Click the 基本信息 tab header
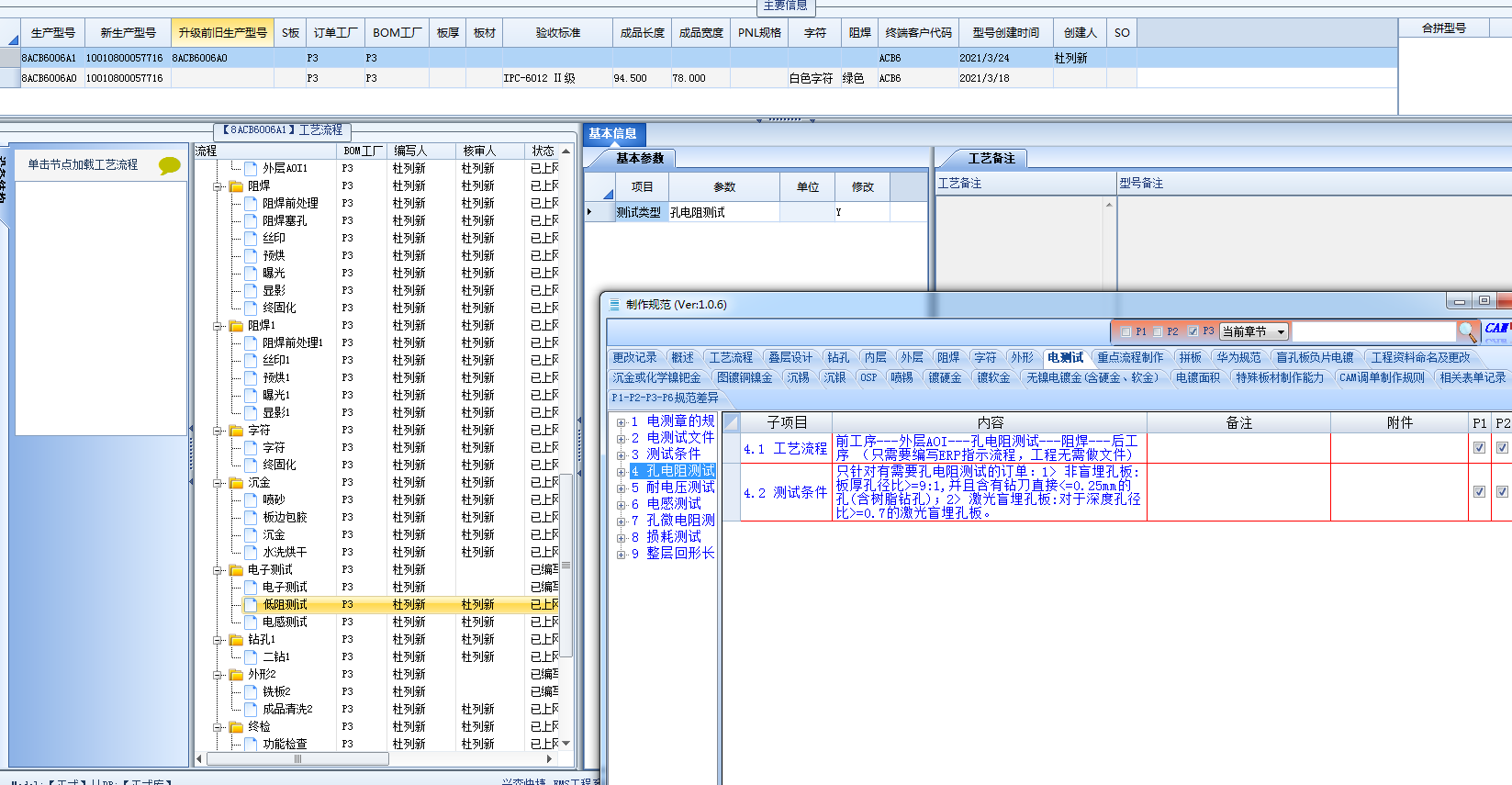The height and width of the screenshot is (785, 1512). point(613,134)
